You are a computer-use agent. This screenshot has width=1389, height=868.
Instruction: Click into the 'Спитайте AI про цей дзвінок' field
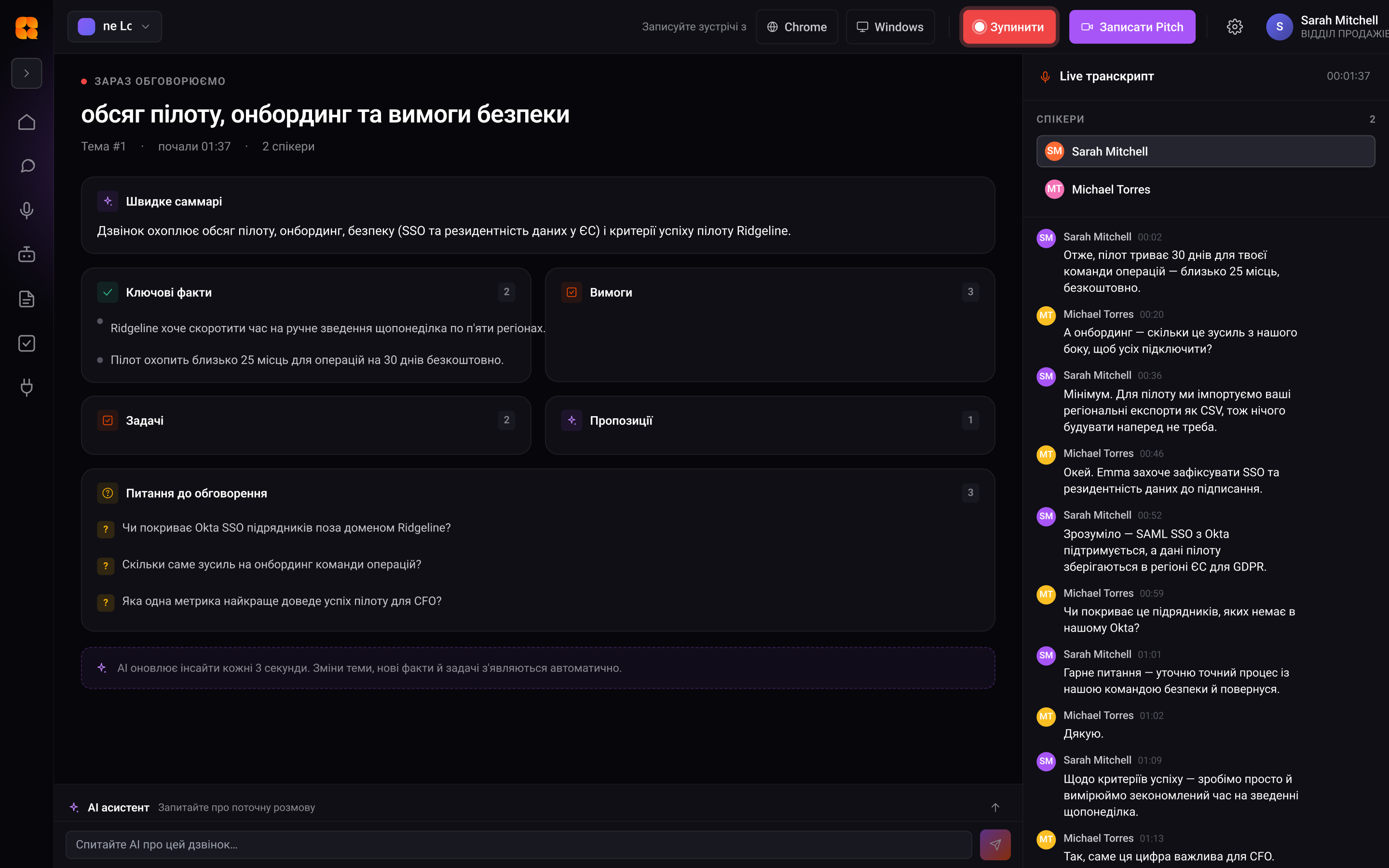coord(518,844)
